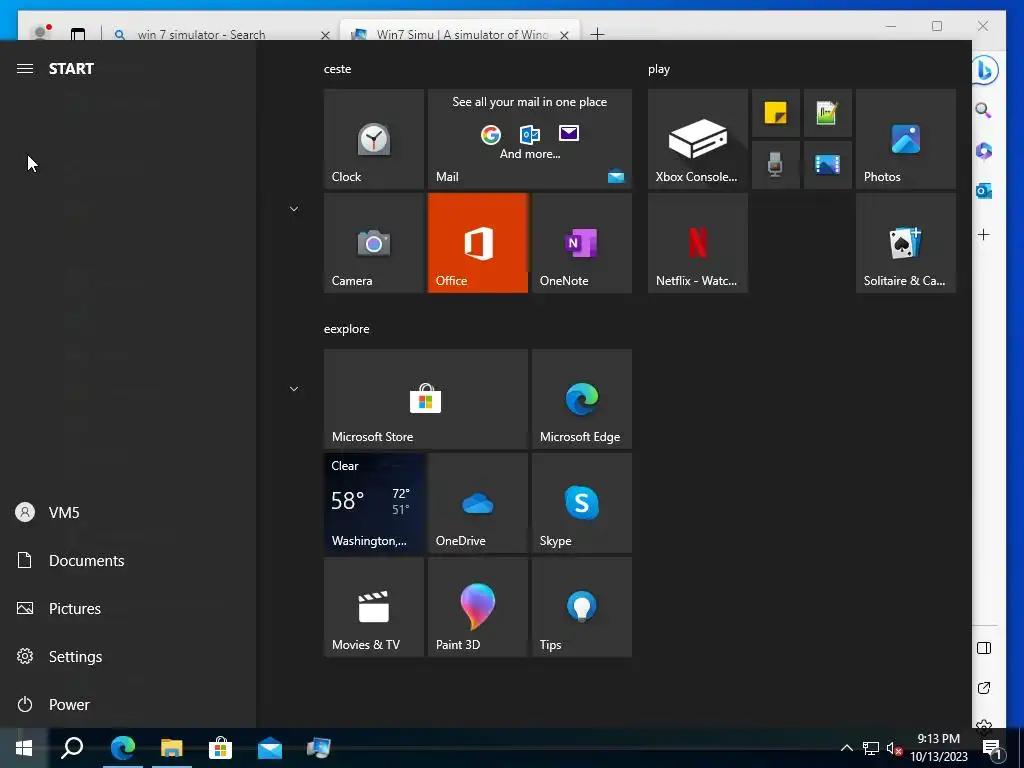Show hidden system tray icons
This screenshot has height=768, width=1024.
click(846, 748)
